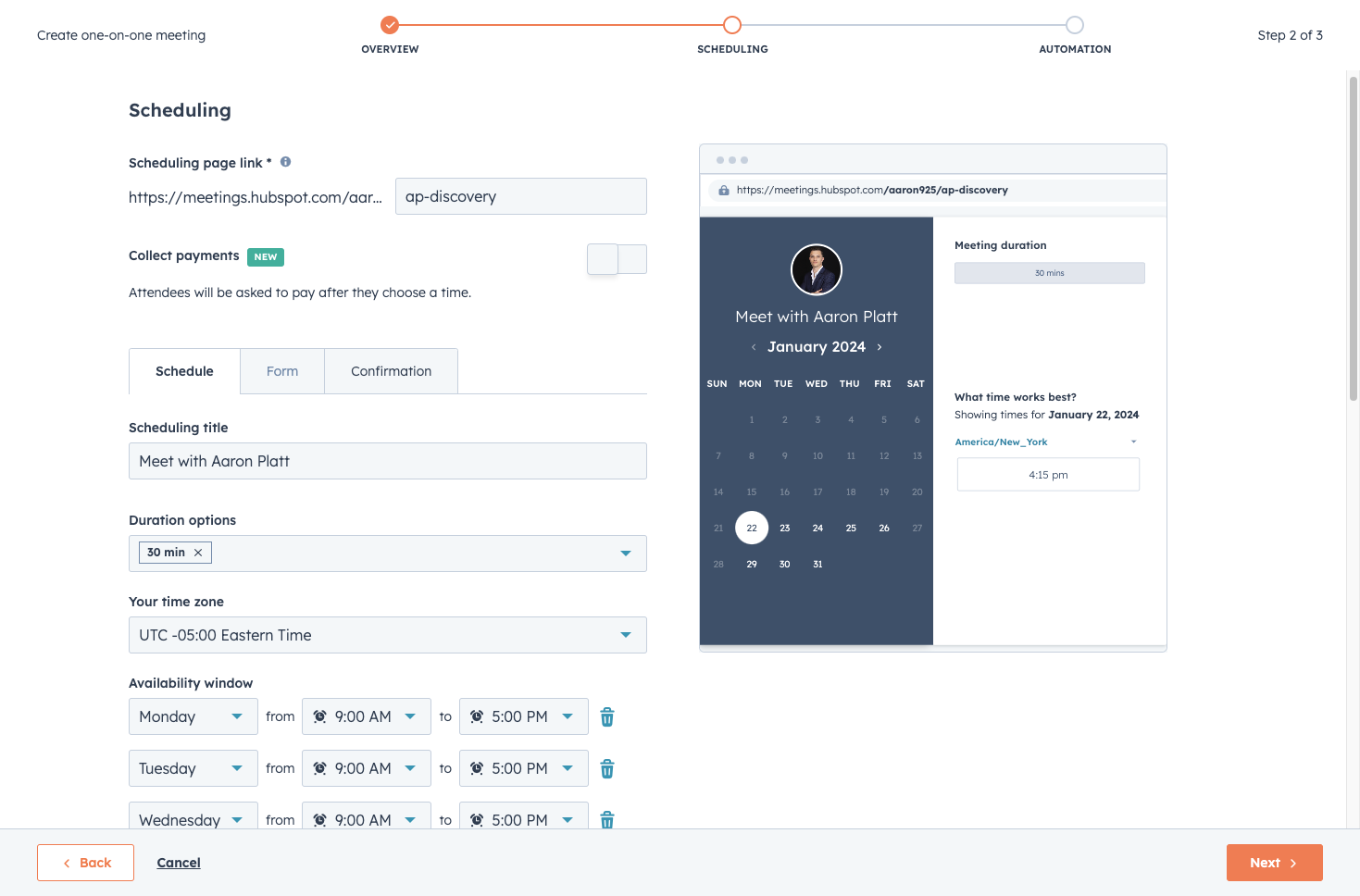The image size is (1360, 896).
Task: Open Tuesday's start time 9:00 AM dropdown
Action: click(367, 768)
